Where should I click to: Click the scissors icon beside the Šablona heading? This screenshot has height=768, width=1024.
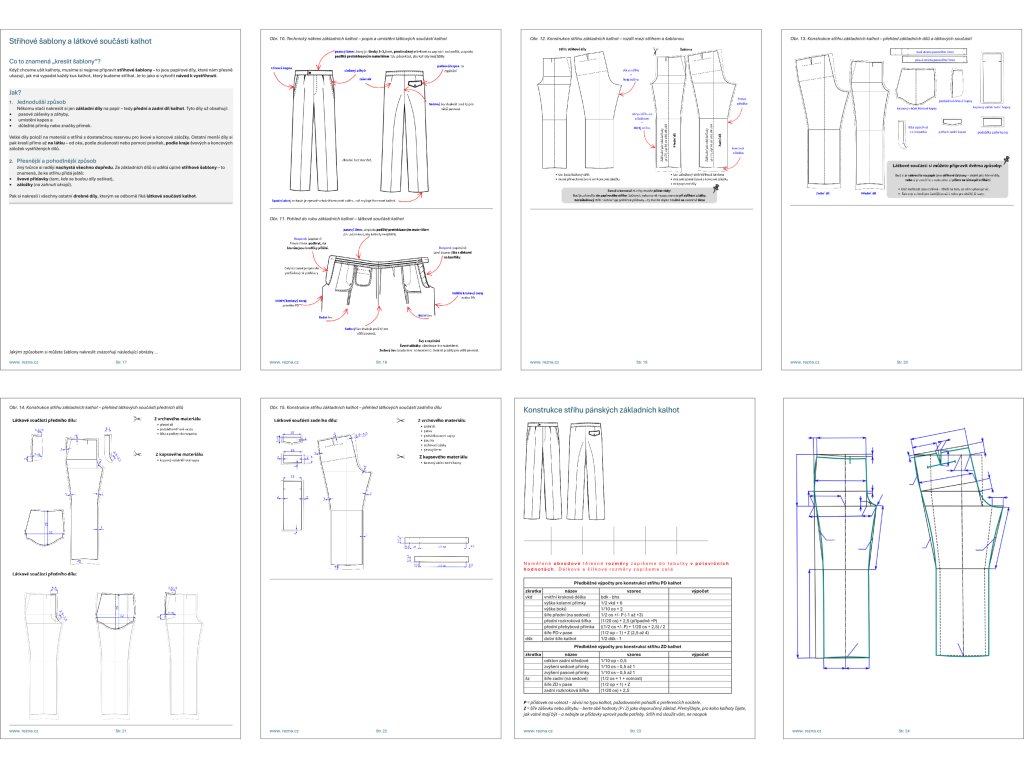(x=655, y=50)
